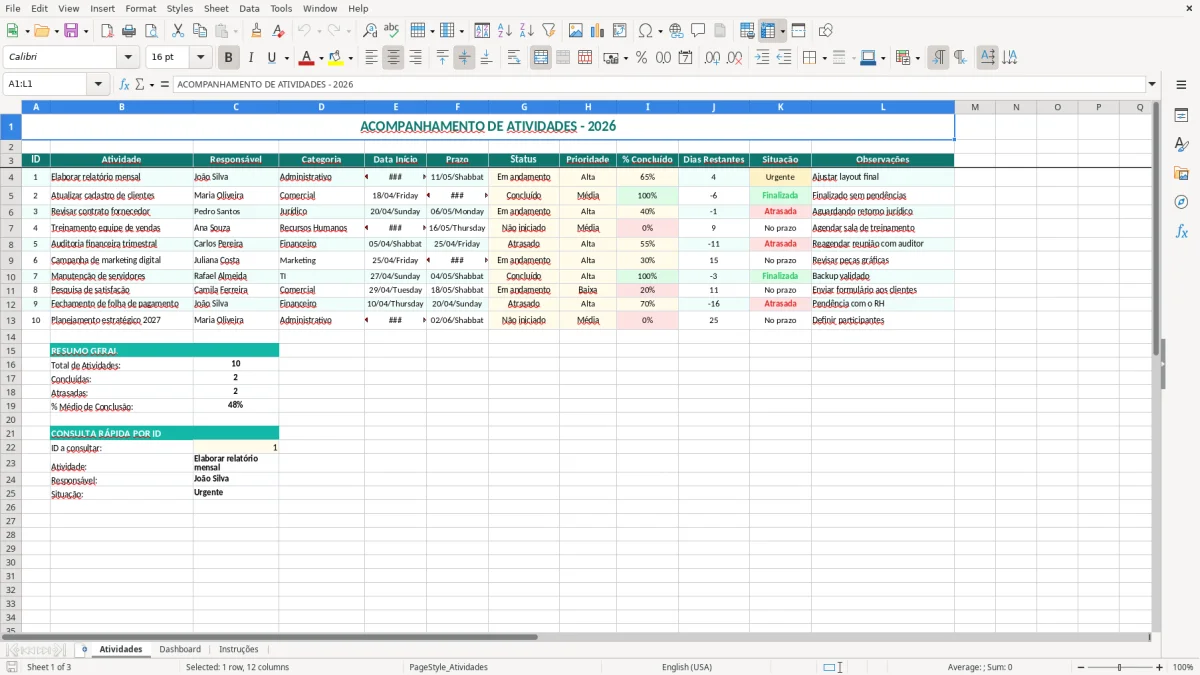Click Clear Direct Formatting icon
The height and width of the screenshot is (675, 1200).
277,31
